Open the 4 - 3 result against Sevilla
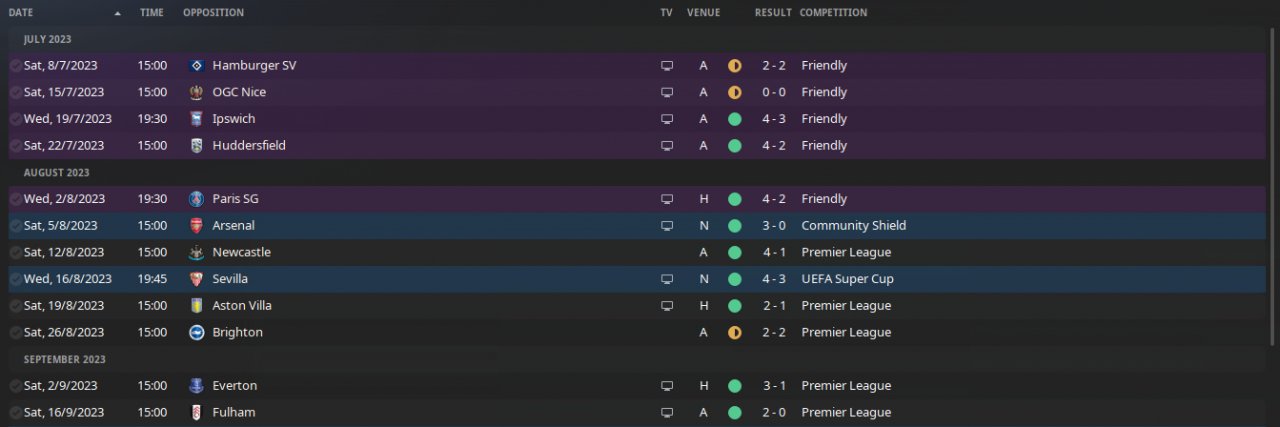This screenshot has width=1280, height=427. (x=772, y=279)
